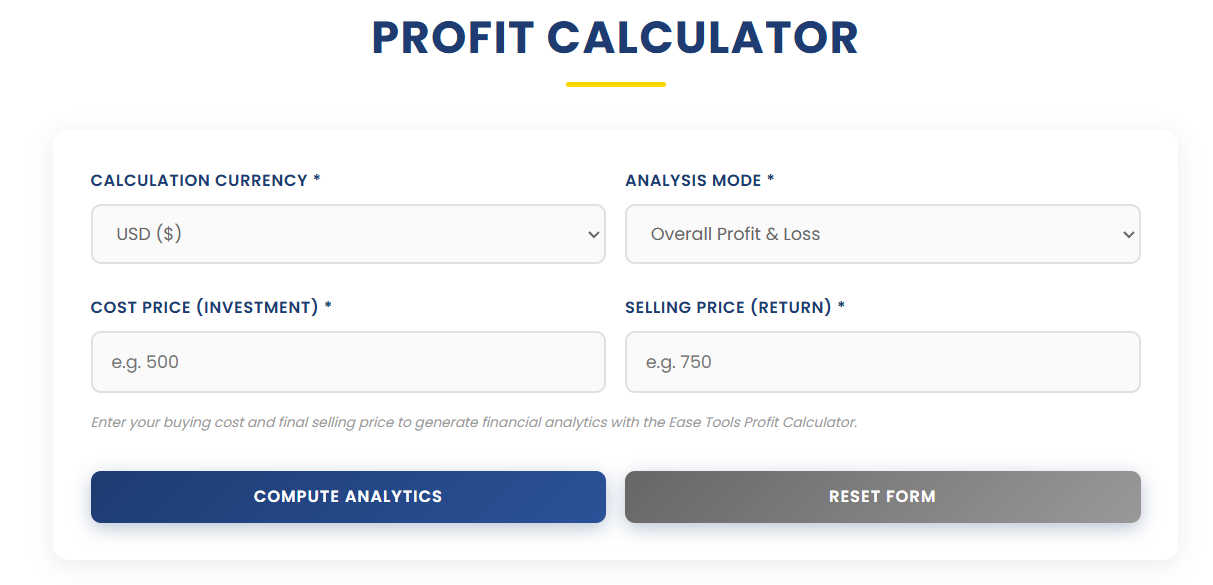Click the yellow divider under the title

point(616,85)
